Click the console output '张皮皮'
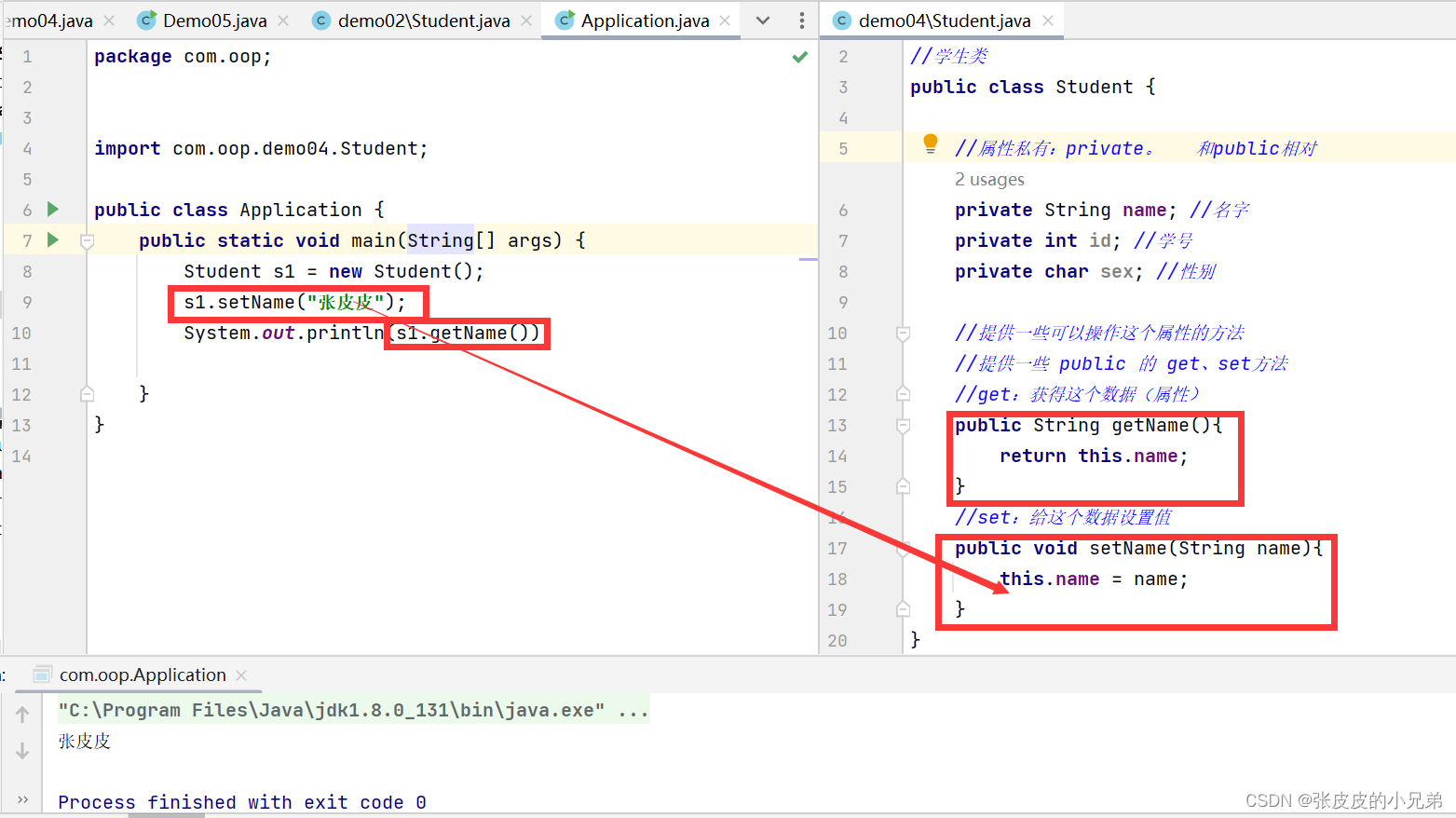 coord(84,741)
